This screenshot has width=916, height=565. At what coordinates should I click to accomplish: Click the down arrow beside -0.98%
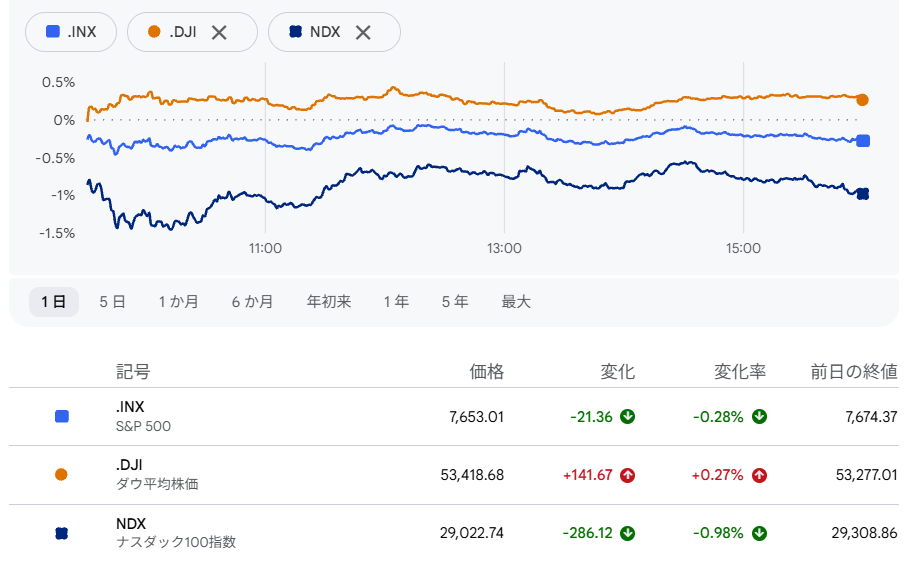[759, 533]
